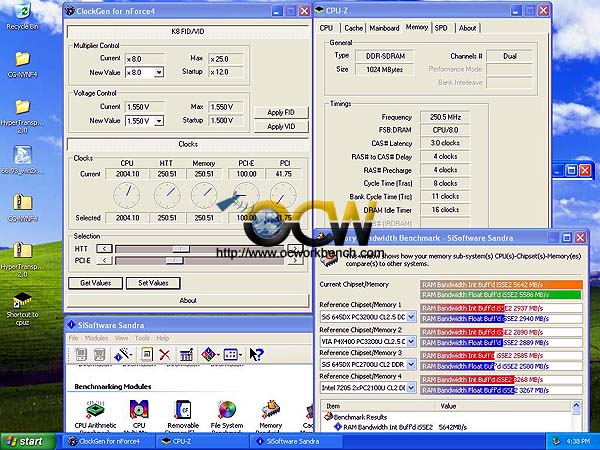Click the document page icon in Sandra toolbar
Screen dimensions: 600x450
click(x=147, y=355)
